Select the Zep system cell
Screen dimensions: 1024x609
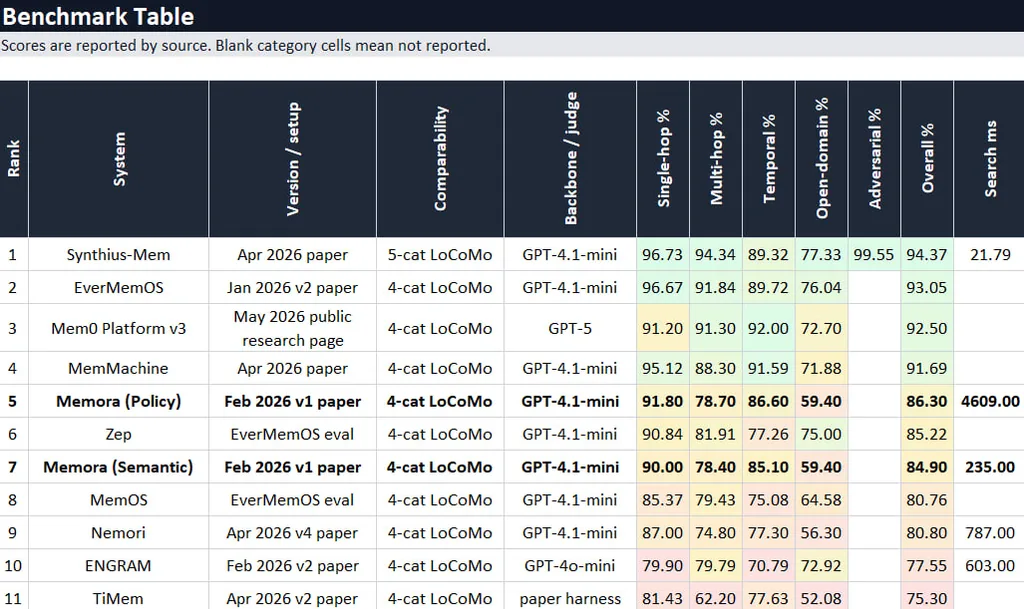pos(118,434)
